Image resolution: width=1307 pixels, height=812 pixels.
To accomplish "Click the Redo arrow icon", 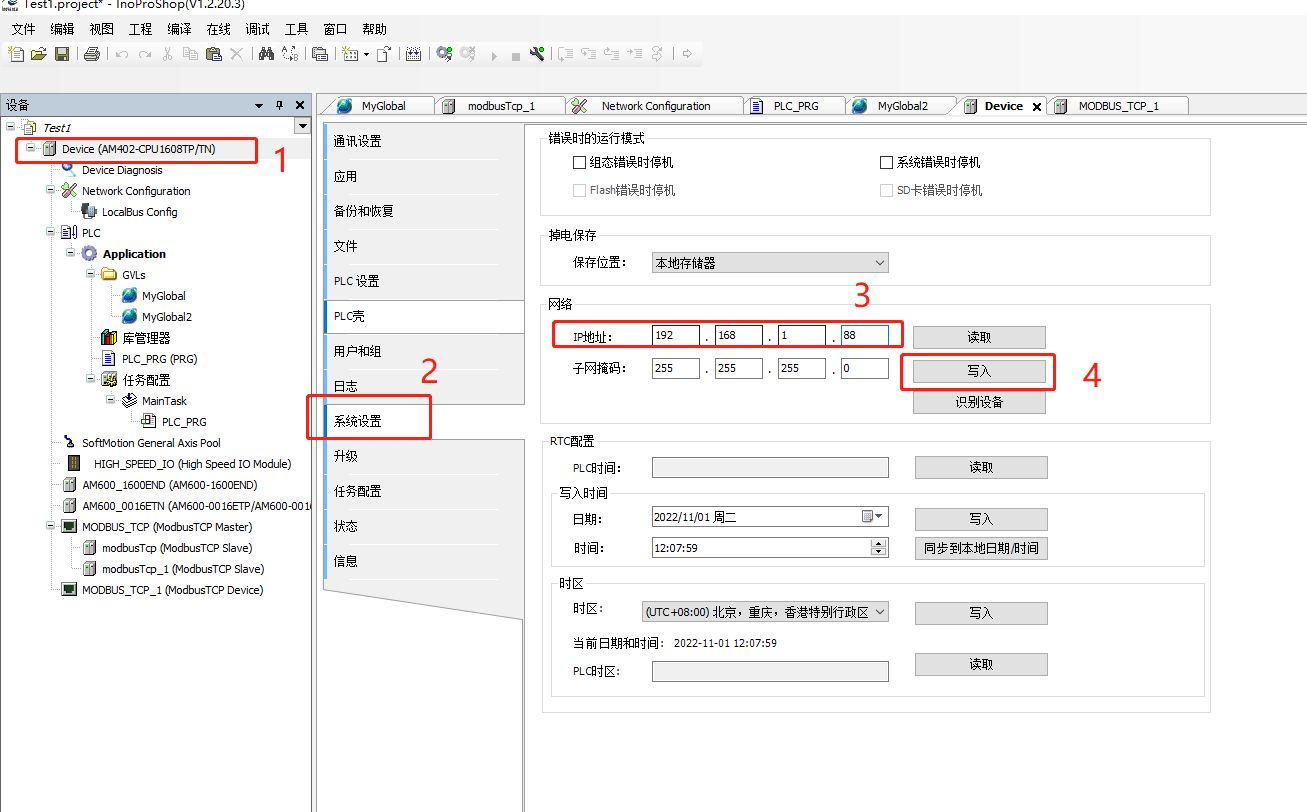I will [145, 54].
